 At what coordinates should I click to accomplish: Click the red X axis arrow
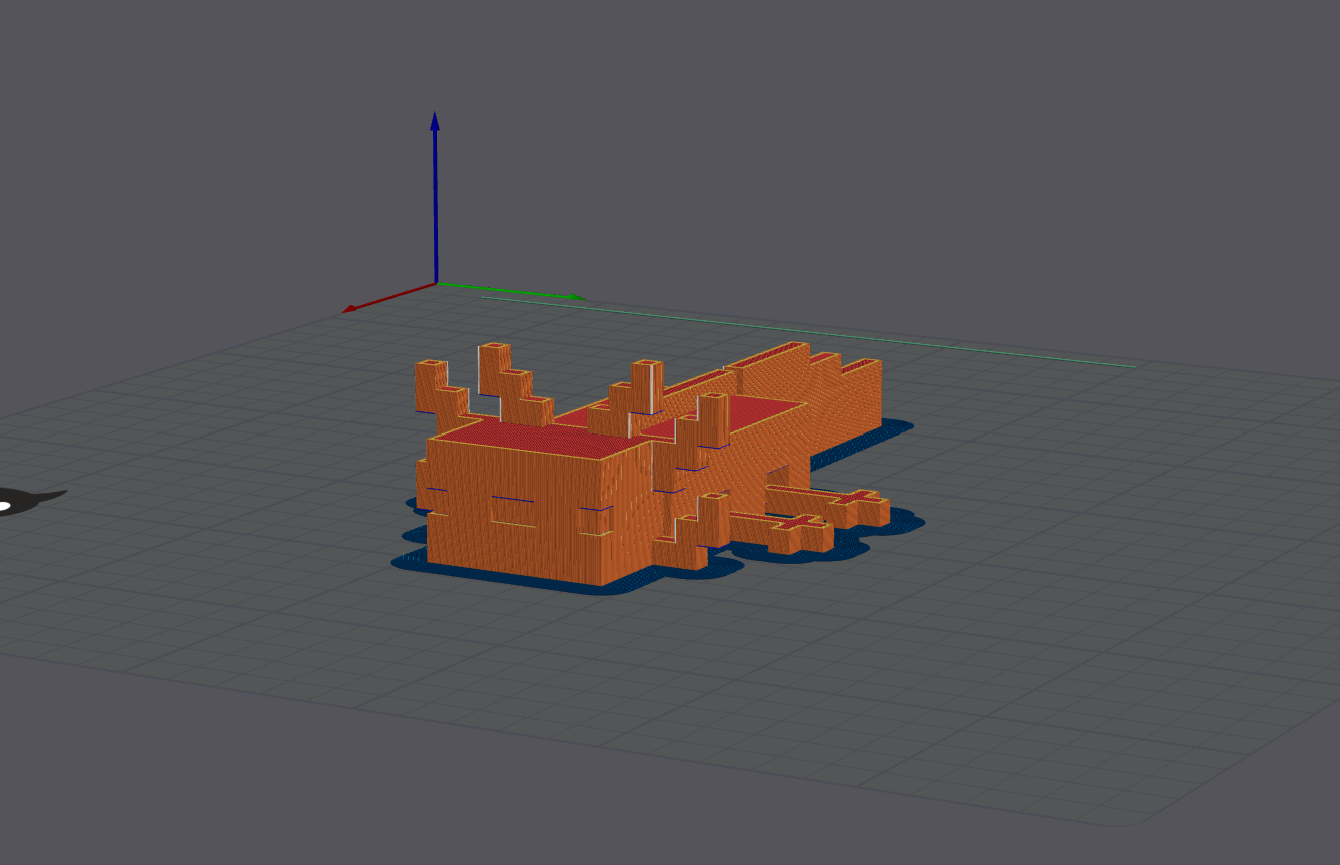389,298
